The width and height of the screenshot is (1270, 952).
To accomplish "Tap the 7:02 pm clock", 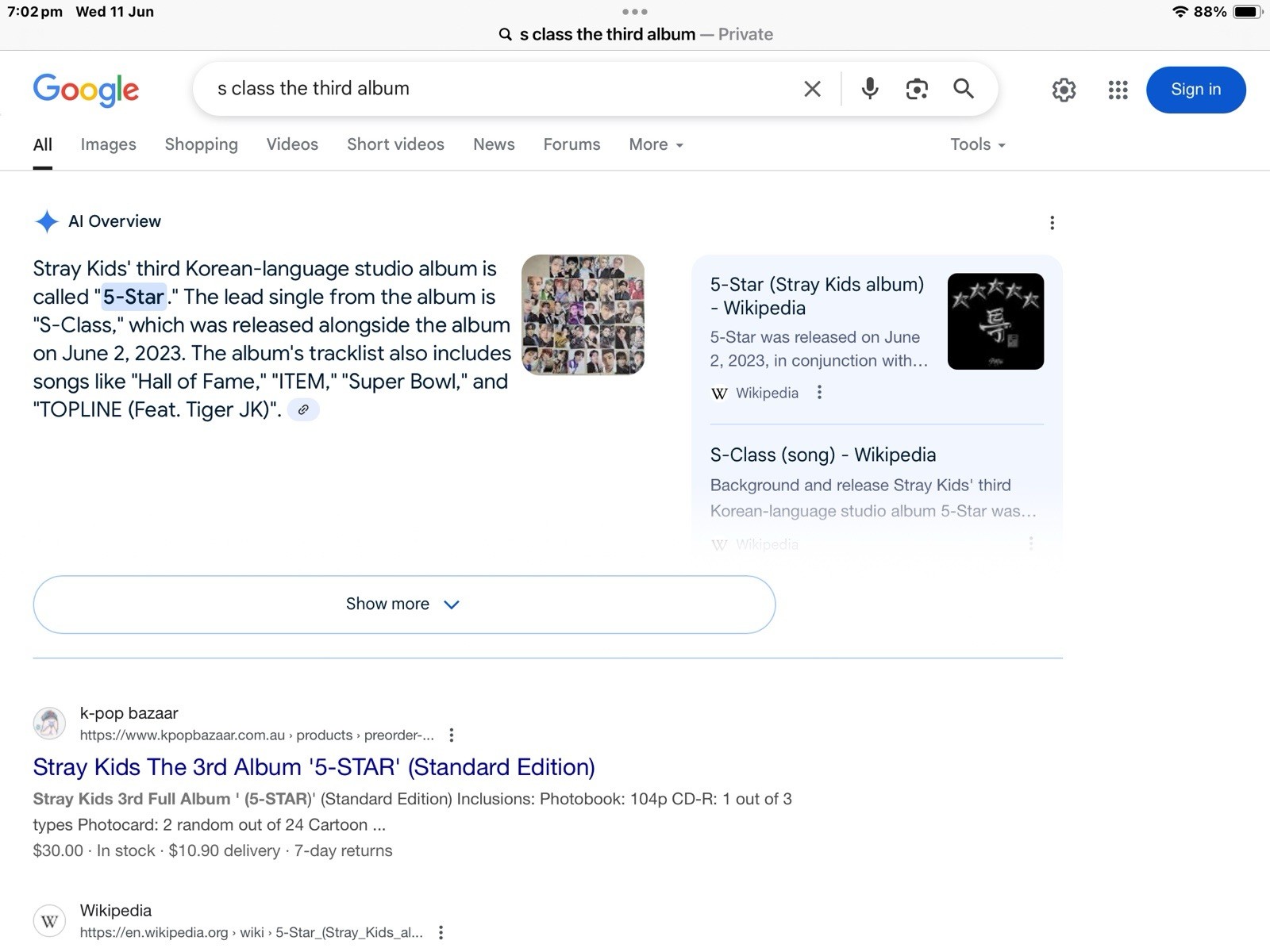I will tap(35, 12).
